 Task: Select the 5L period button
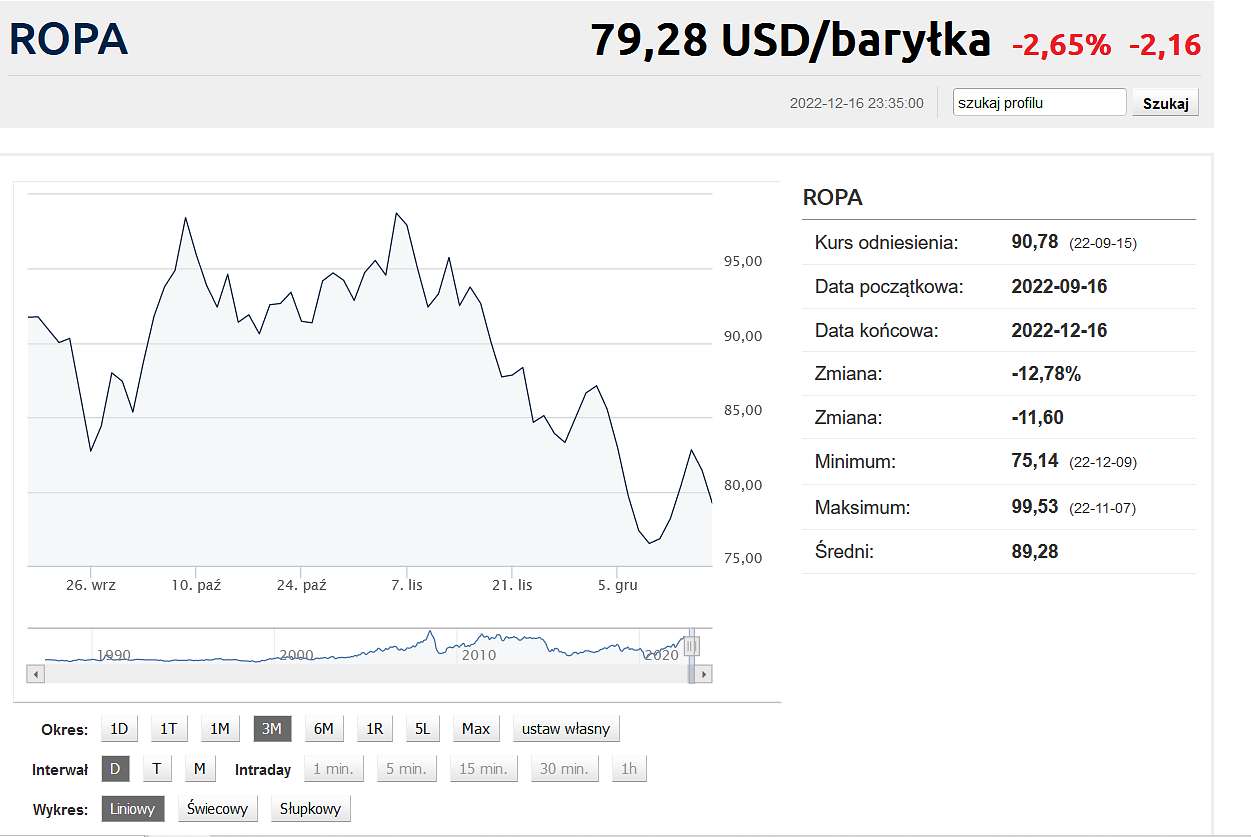[x=423, y=729]
